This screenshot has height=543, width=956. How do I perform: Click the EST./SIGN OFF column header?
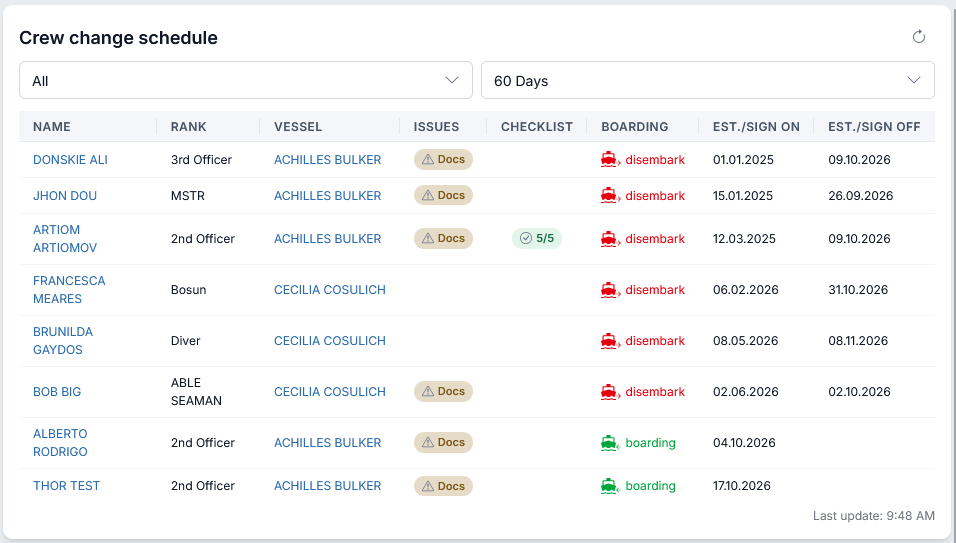pyautogui.click(x=874, y=127)
